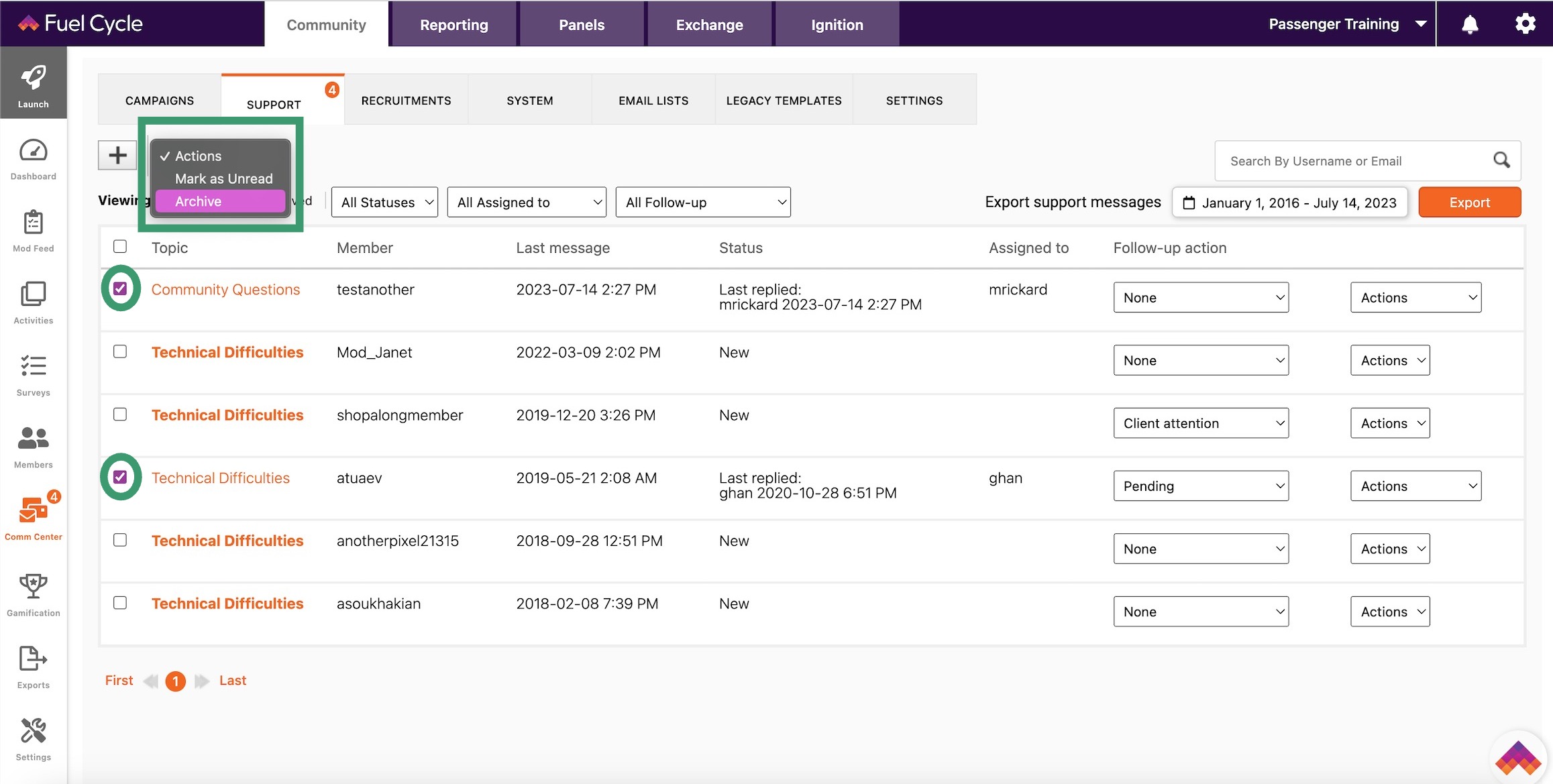
Task: Open the Settings tab
Action: 914,100
